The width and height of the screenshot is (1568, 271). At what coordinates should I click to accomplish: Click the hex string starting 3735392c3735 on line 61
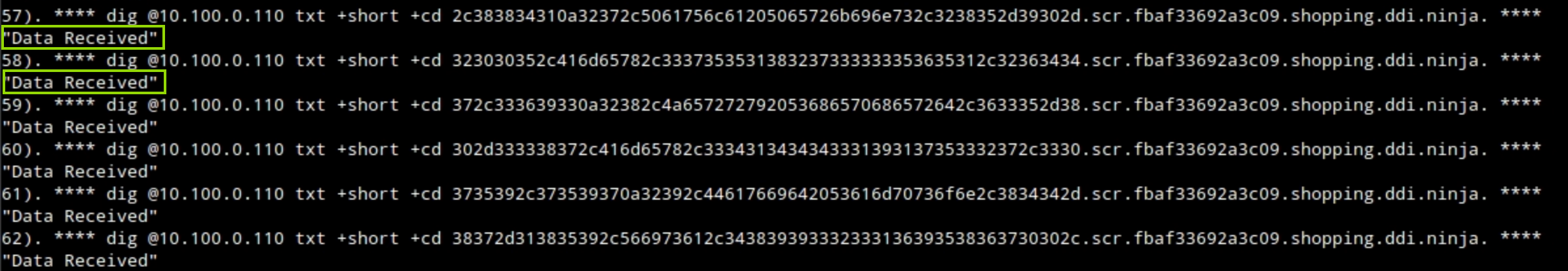[x=766, y=194]
